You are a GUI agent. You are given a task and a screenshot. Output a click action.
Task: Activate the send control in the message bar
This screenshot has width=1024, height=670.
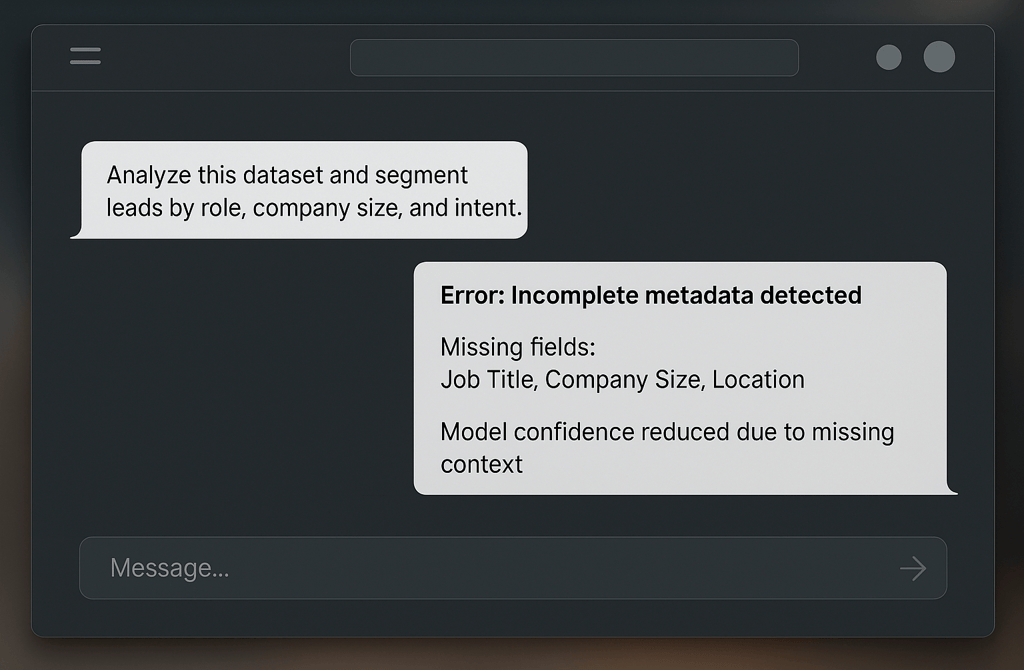coord(911,568)
